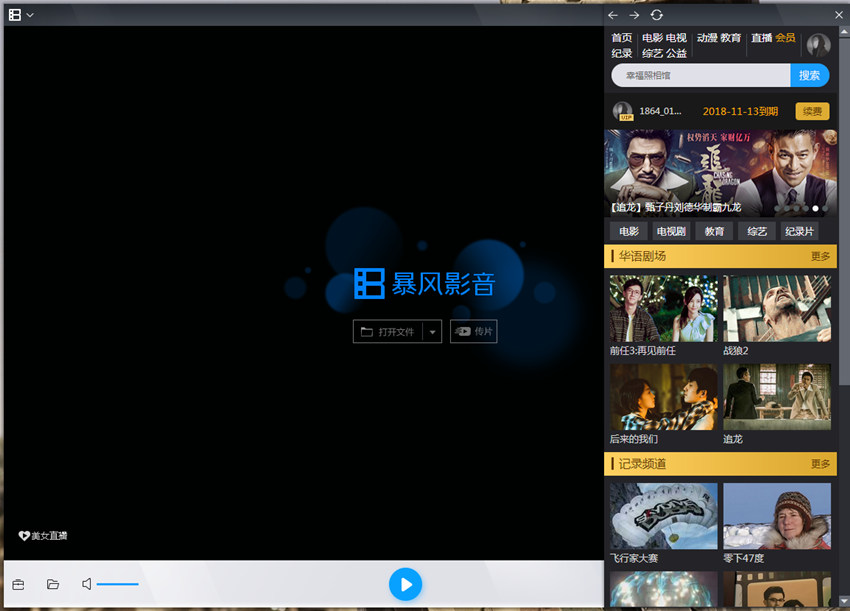Click the user avatar at top right

click(818, 45)
